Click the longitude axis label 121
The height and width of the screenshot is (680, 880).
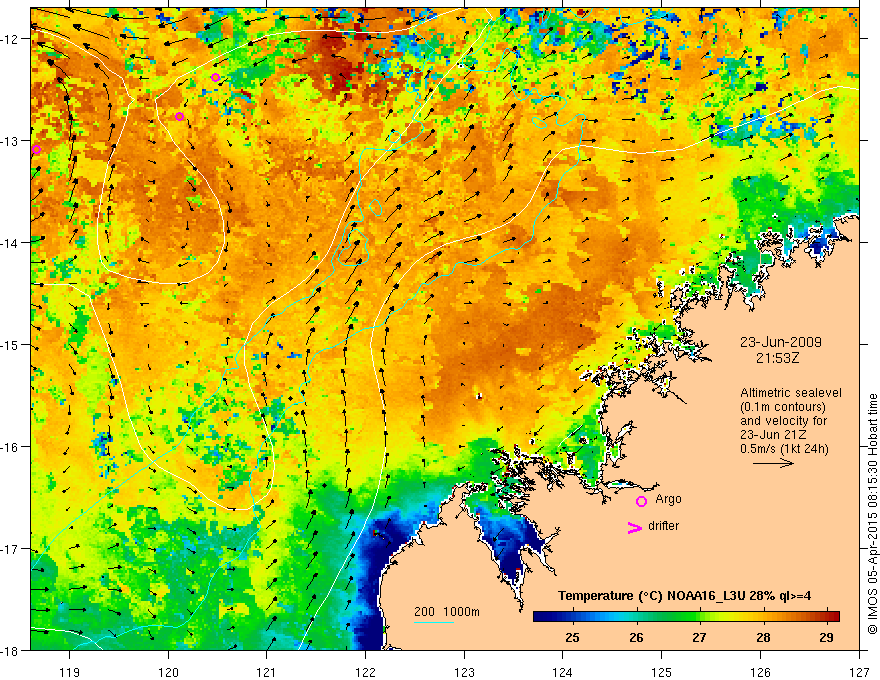click(267, 672)
